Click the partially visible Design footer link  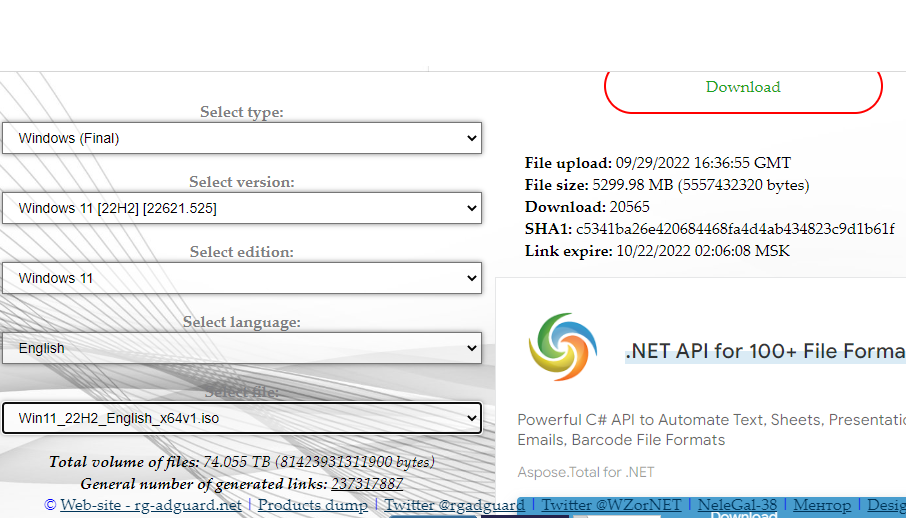pyautogui.click(x=886, y=505)
